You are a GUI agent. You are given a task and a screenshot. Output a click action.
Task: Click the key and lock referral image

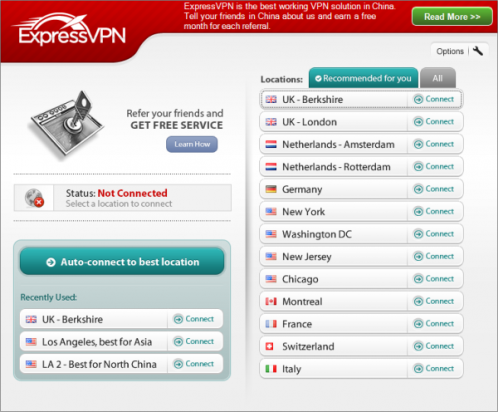tap(67, 125)
